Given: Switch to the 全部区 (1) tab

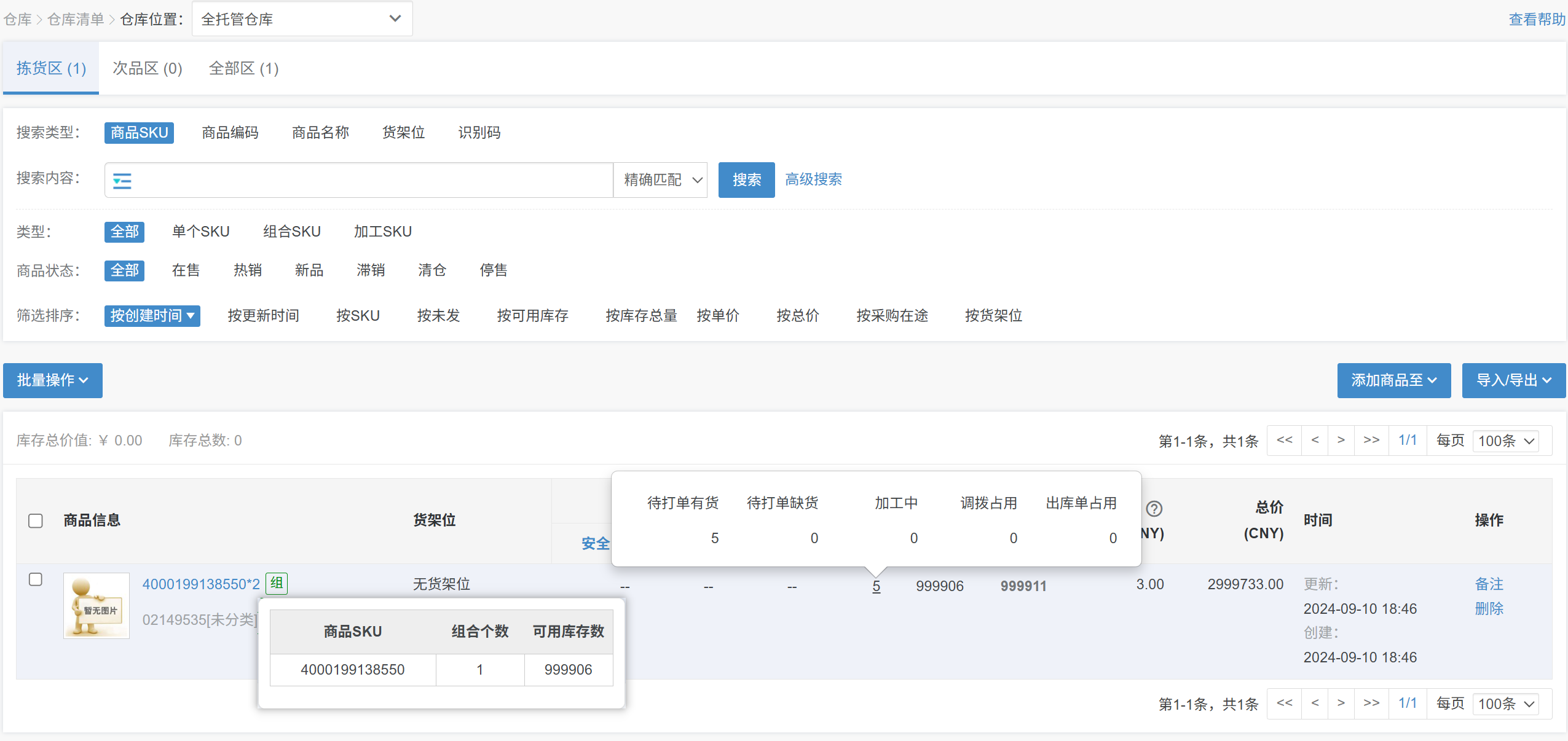Looking at the screenshot, I should pyautogui.click(x=243, y=68).
